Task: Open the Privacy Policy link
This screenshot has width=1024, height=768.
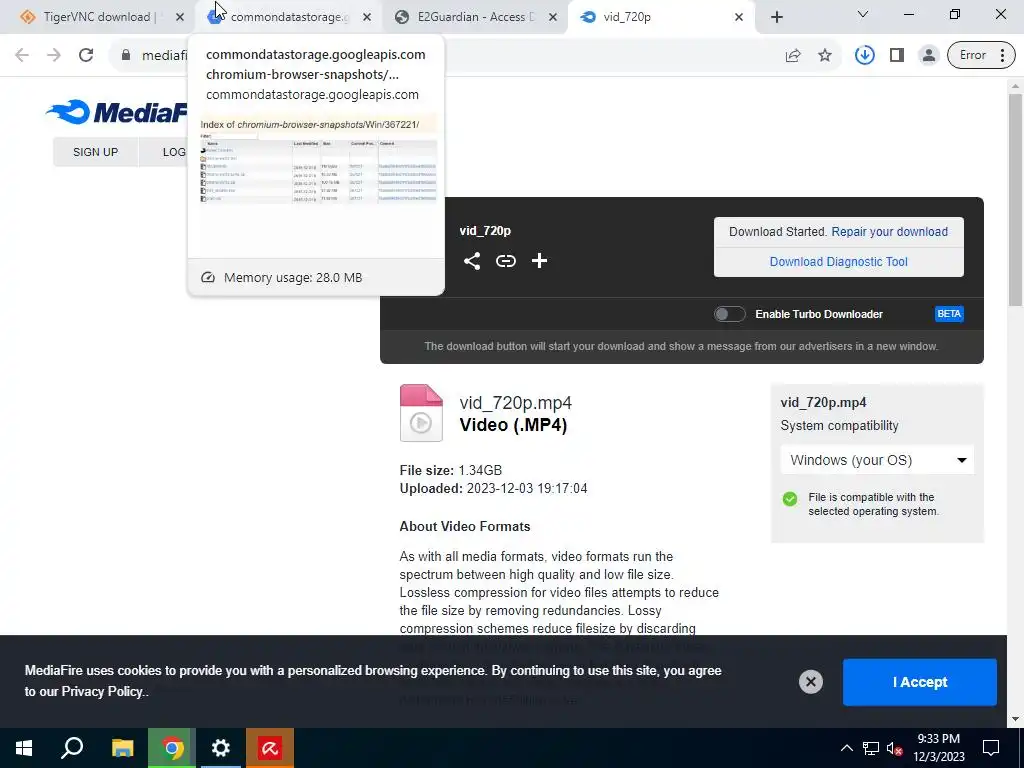Action: tap(102, 692)
